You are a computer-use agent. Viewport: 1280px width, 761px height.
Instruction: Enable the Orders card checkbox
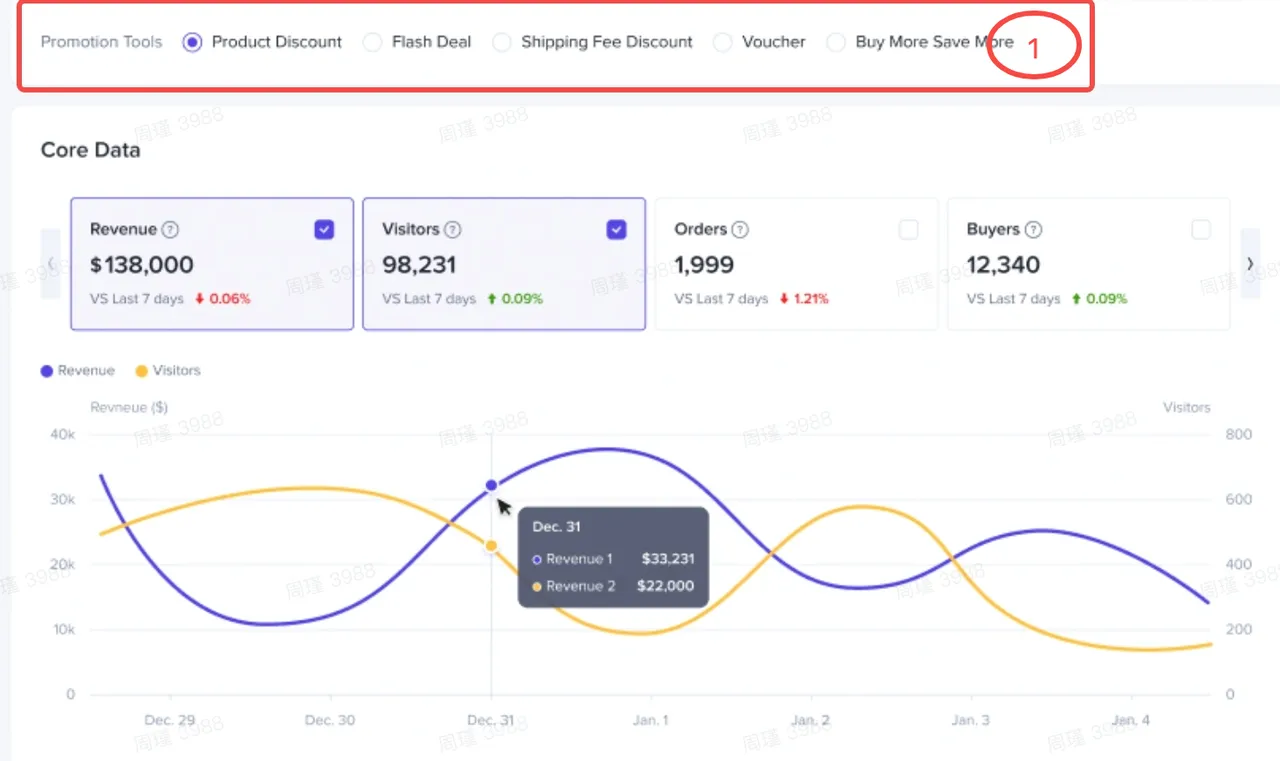(908, 230)
